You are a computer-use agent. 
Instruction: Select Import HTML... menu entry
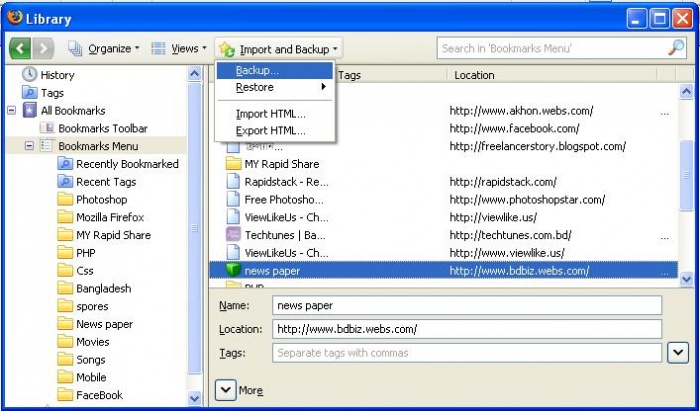pyautogui.click(x=274, y=114)
